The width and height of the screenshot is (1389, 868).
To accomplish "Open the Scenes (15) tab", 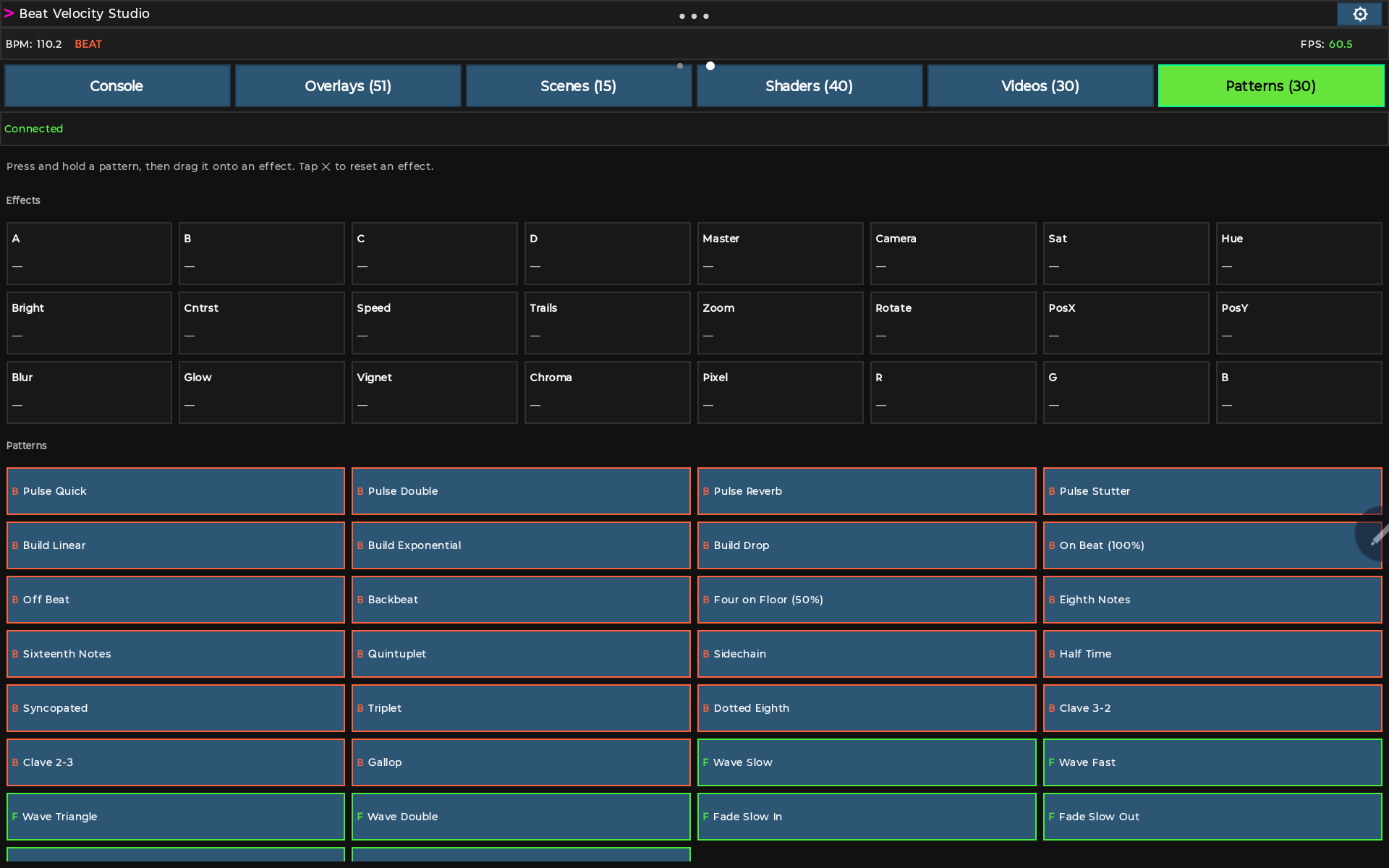I will pyautogui.click(x=579, y=86).
